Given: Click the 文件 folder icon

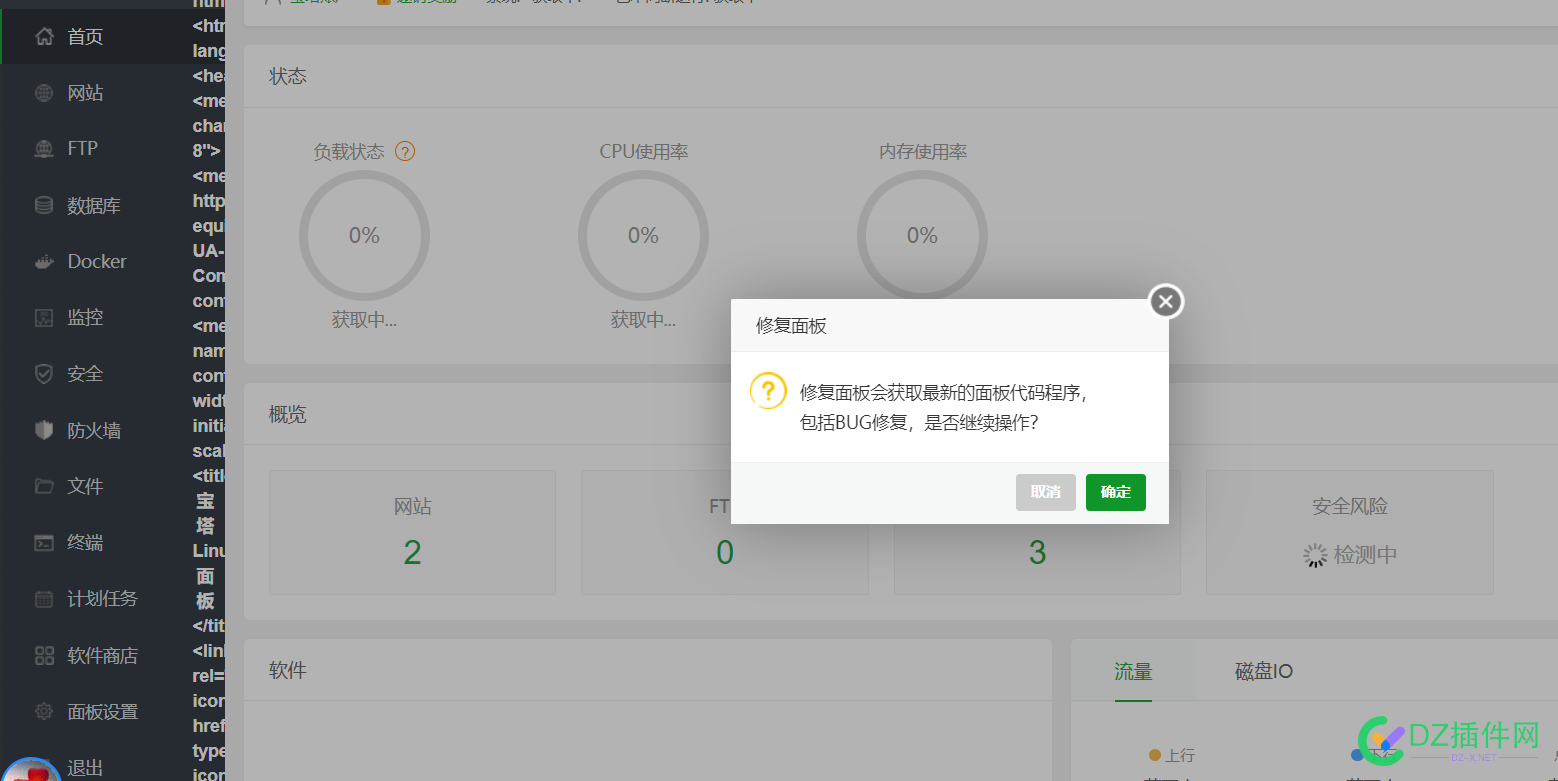Looking at the screenshot, I should pyautogui.click(x=44, y=486).
